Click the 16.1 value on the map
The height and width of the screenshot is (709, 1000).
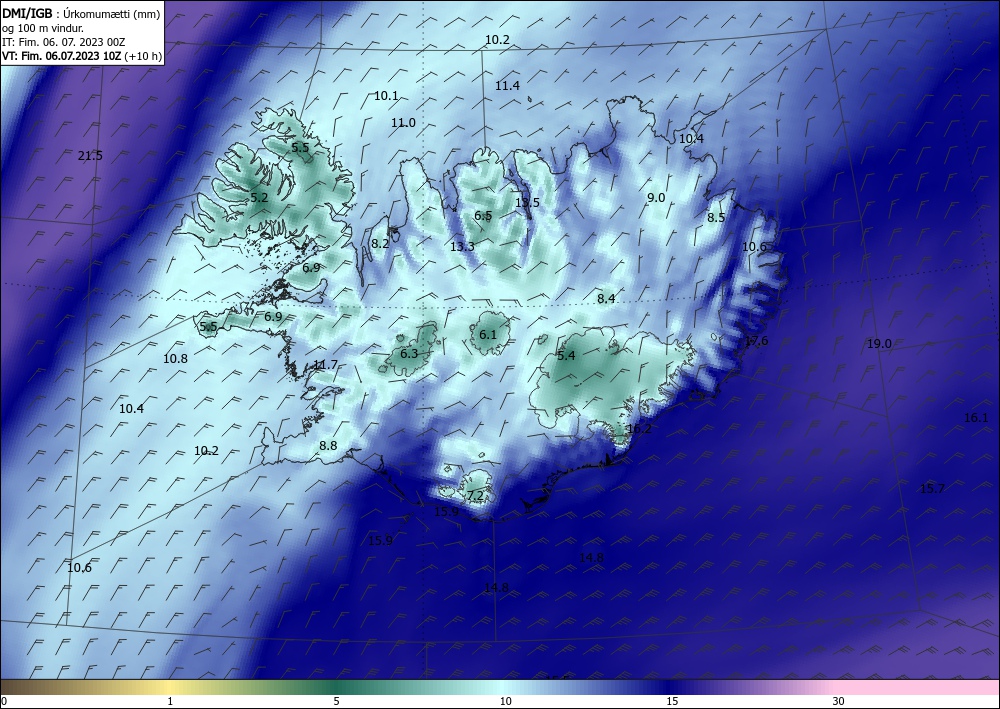[x=976, y=418]
